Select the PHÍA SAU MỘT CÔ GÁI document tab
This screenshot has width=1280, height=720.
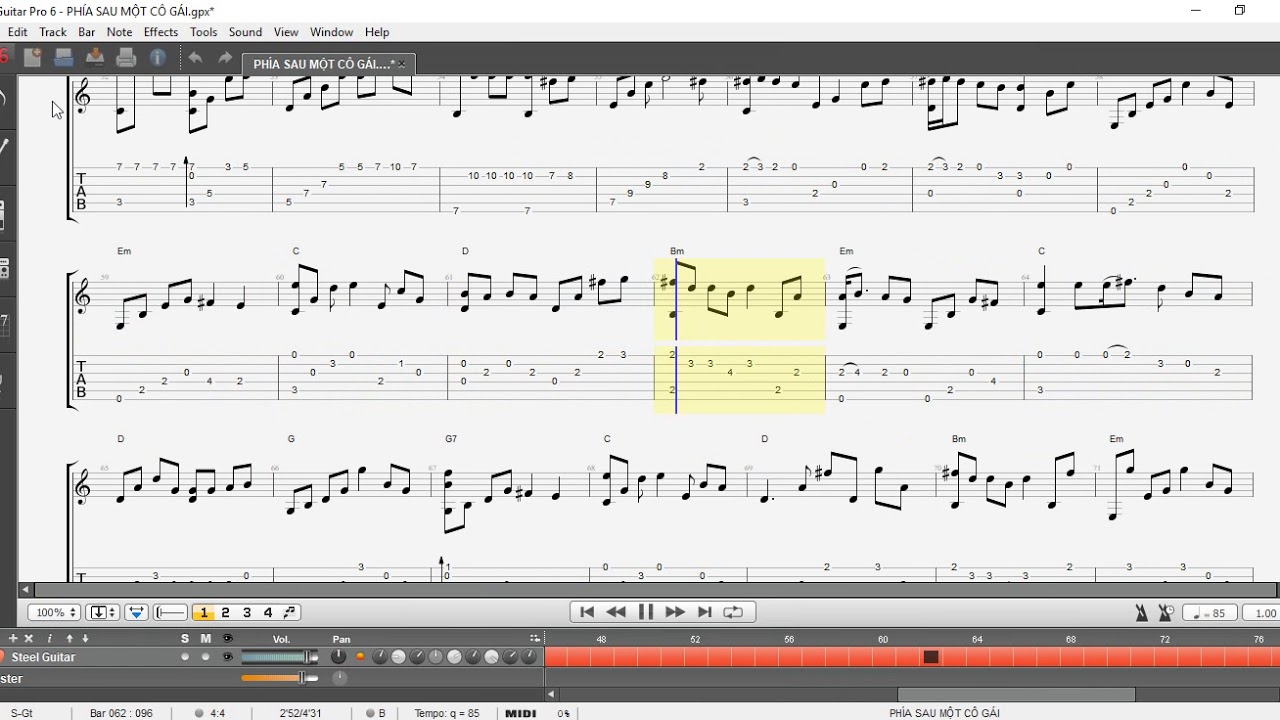(x=328, y=63)
